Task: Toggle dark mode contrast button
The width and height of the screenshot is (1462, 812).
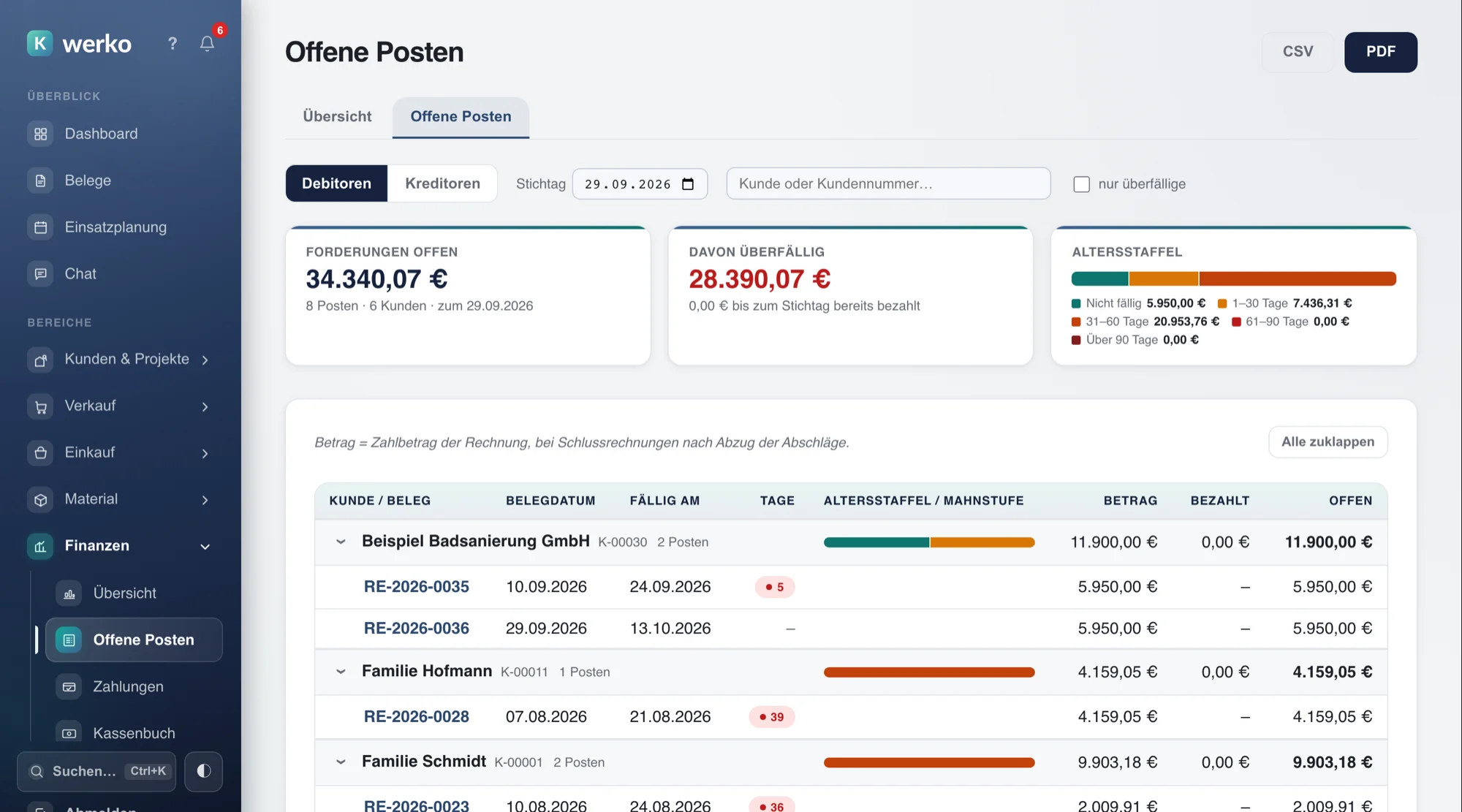Action: click(x=203, y=771)
